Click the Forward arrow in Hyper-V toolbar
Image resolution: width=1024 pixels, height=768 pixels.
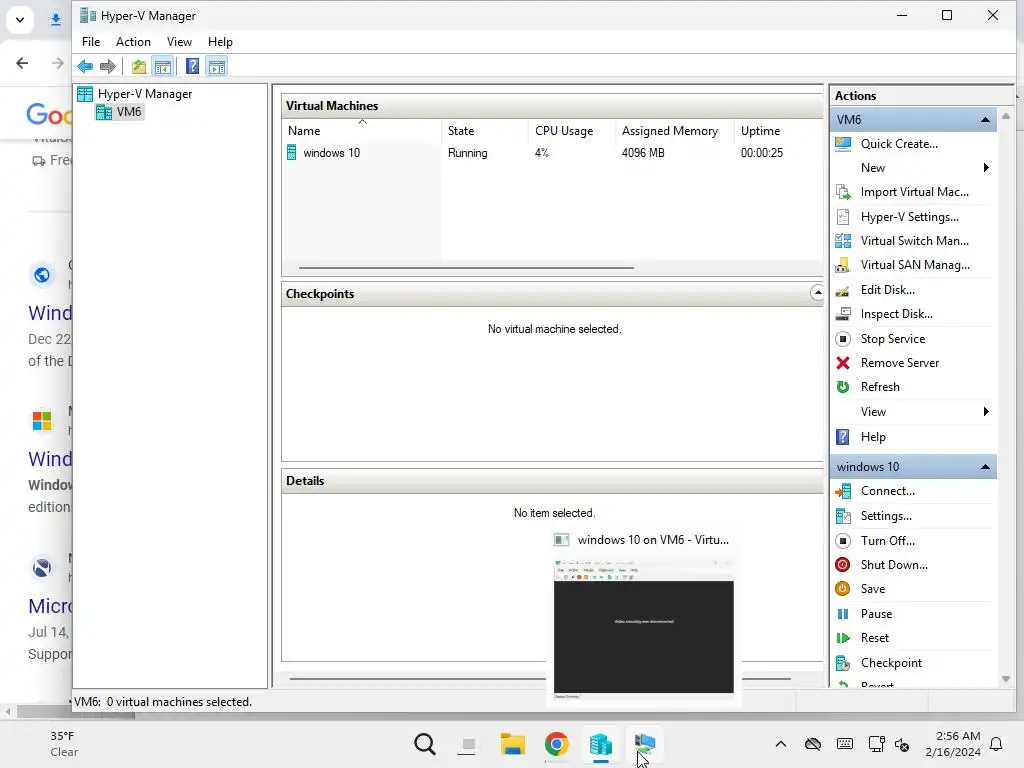[108, 66]
